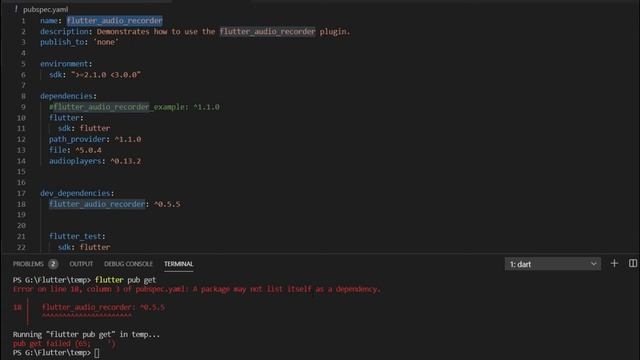Click the 'Running "flutter pub get" in temp...' line

pyautogui.click(x=86, y=334)
